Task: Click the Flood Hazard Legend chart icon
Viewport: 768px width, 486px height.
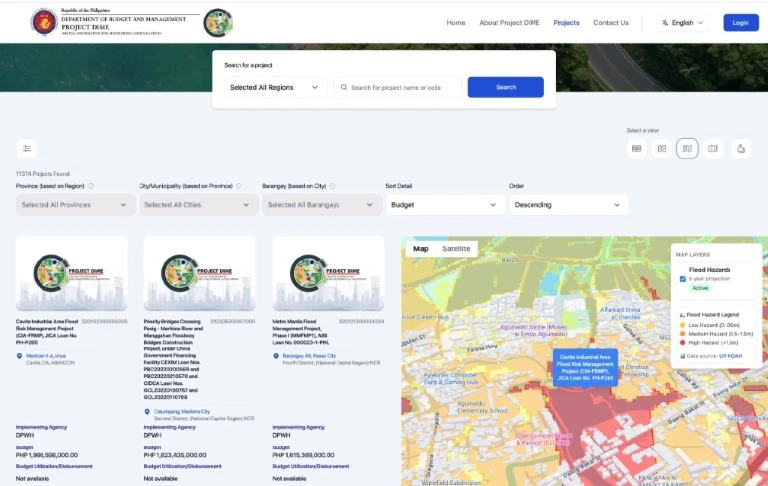Action: click(682, 315)
